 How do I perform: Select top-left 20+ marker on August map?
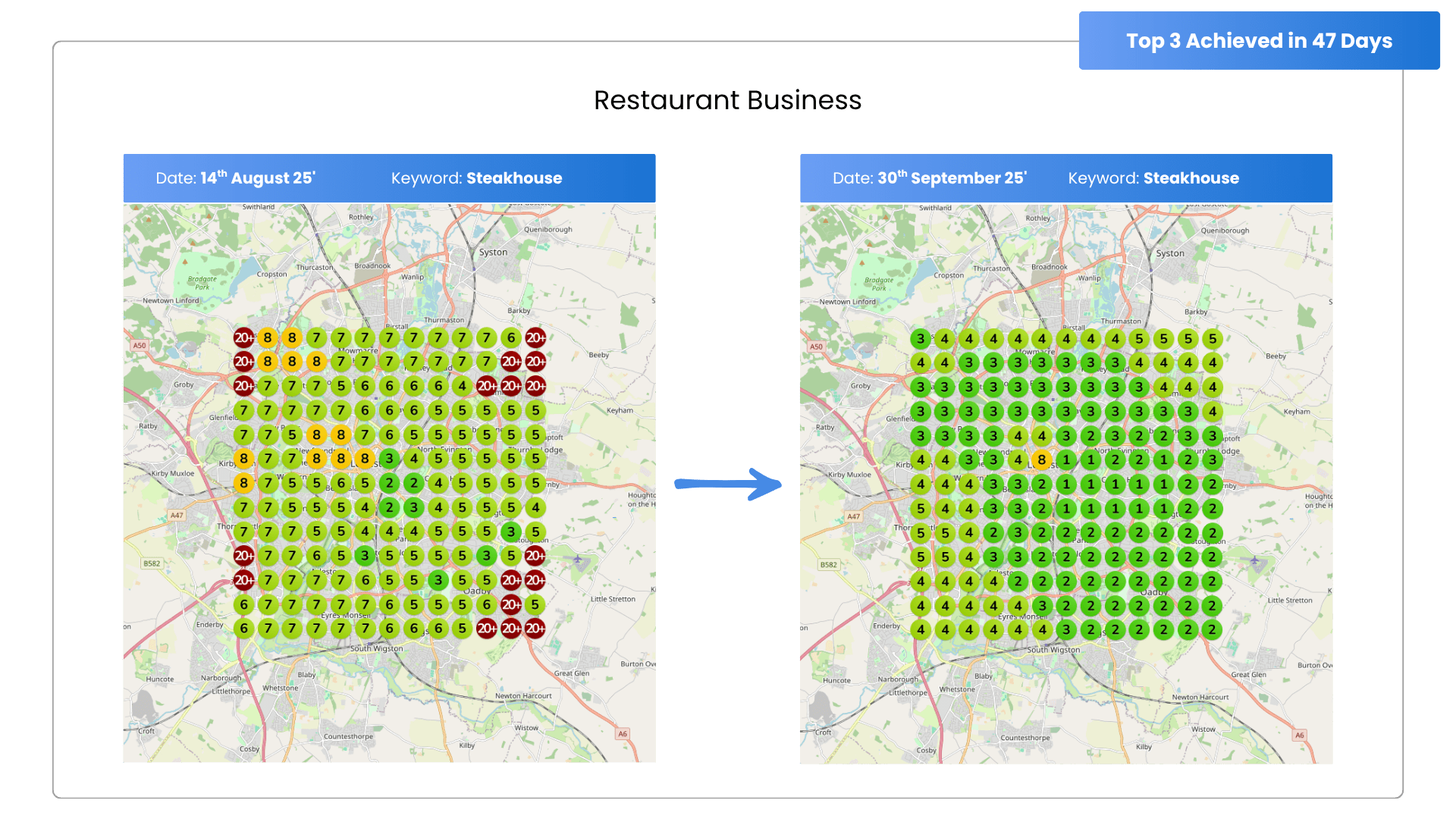pyautogui.click(x=243, y=337)
